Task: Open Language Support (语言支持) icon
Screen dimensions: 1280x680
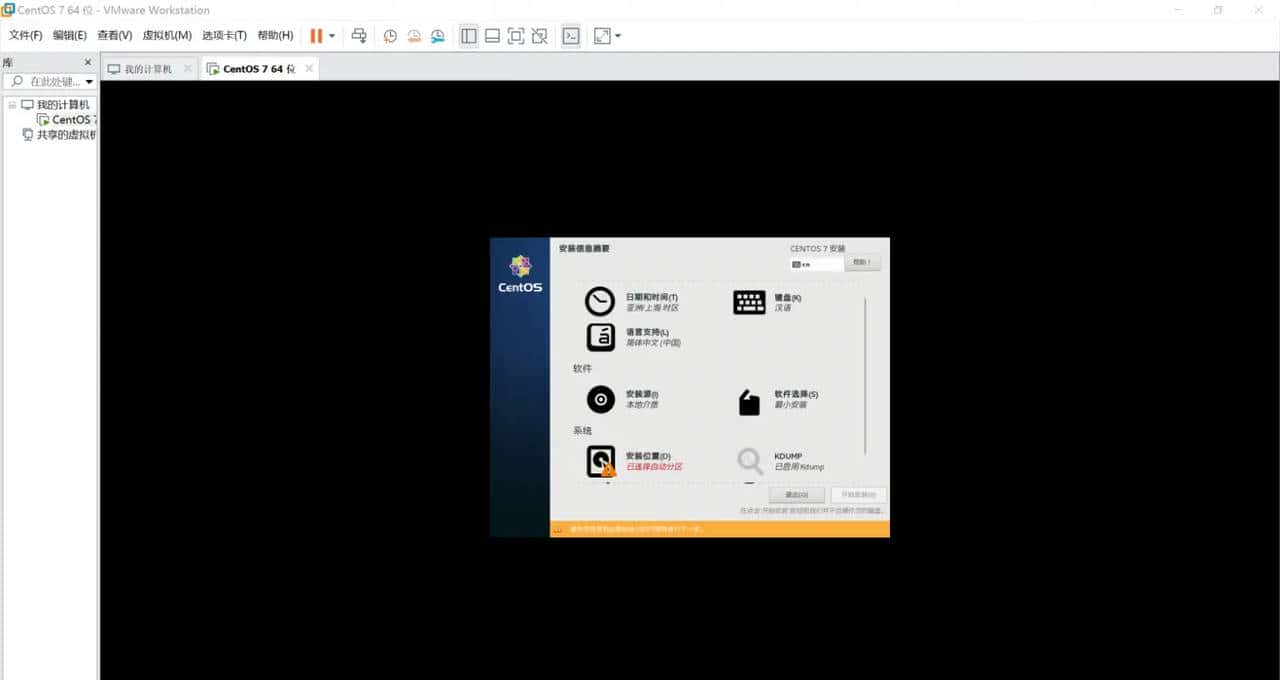Action: point(600,337)
